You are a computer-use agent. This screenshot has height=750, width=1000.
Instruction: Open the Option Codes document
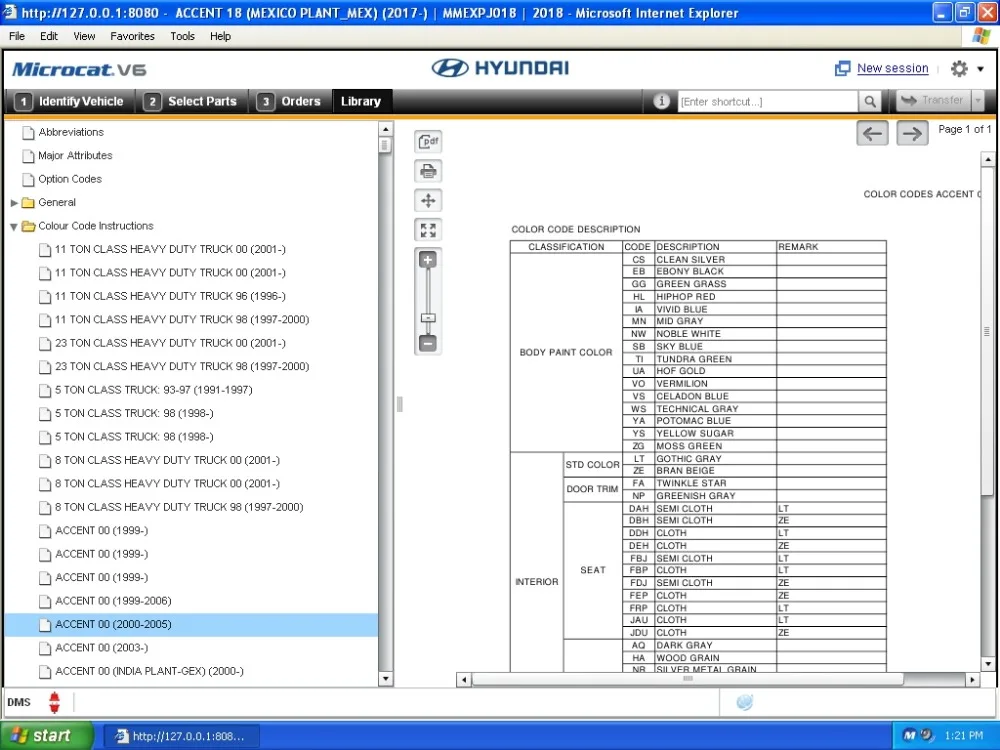click(70, 179)
